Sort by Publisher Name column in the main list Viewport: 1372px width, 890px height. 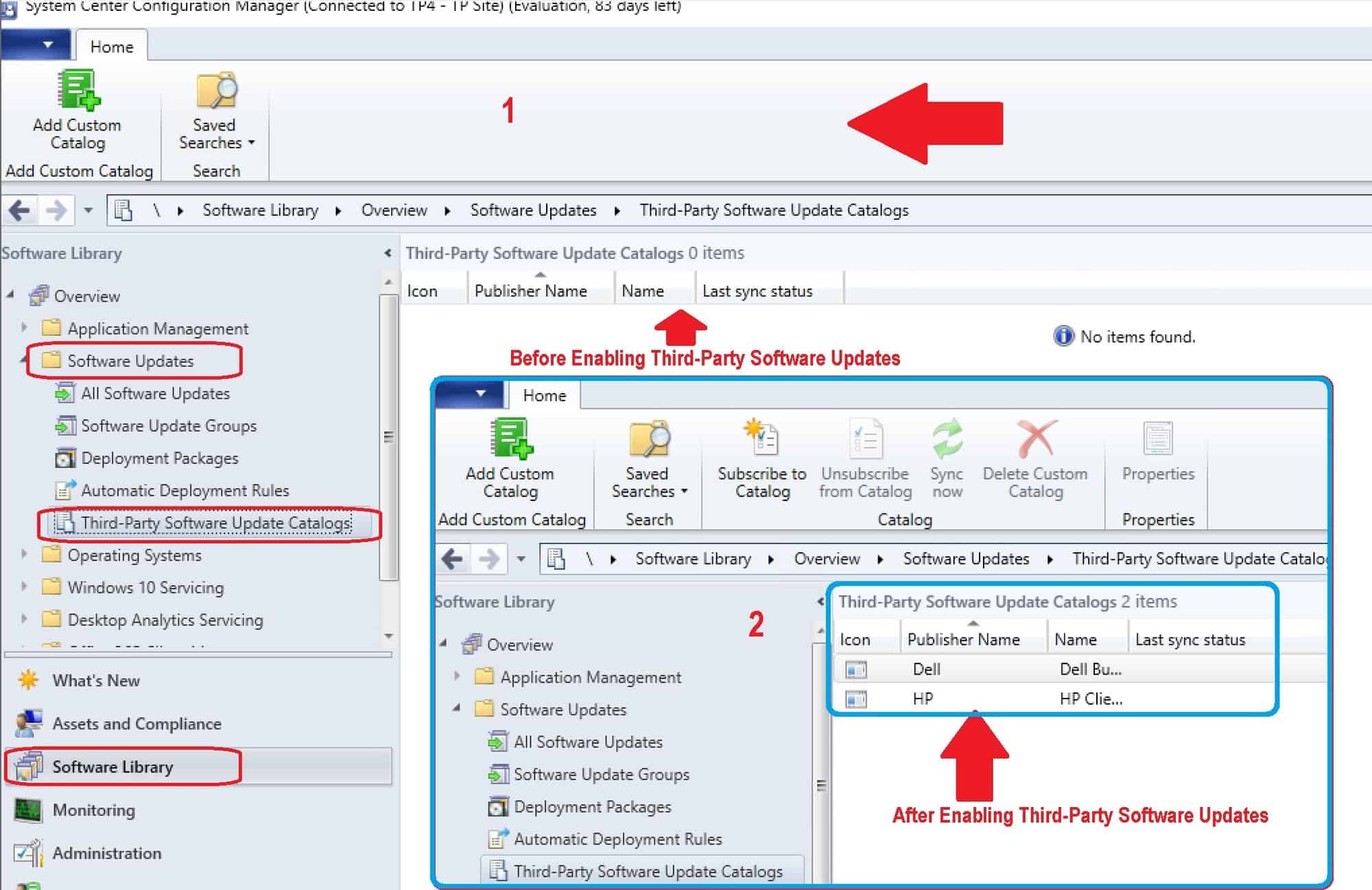pyautogui.click(x=541, y=290)
